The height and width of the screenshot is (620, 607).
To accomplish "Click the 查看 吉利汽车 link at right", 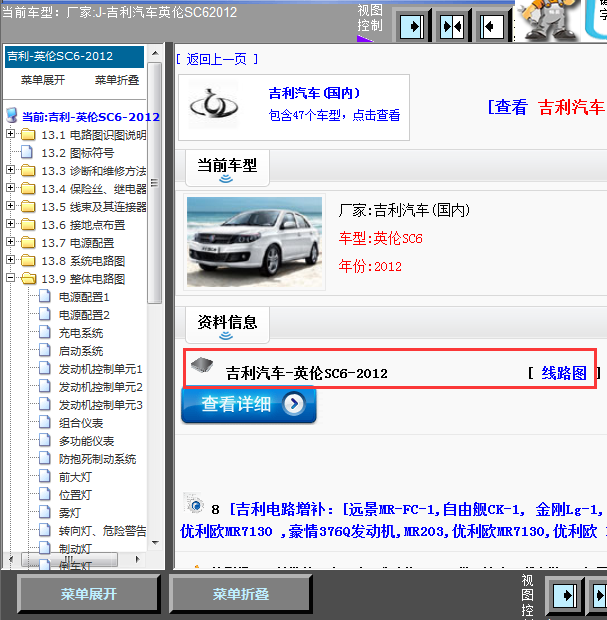I will [x=546, y=108].
